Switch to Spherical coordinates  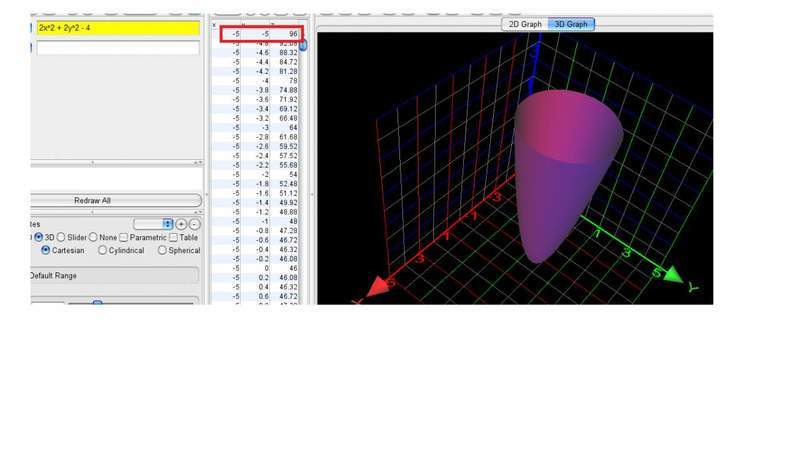pyautogui.click(x=163, y=251)
